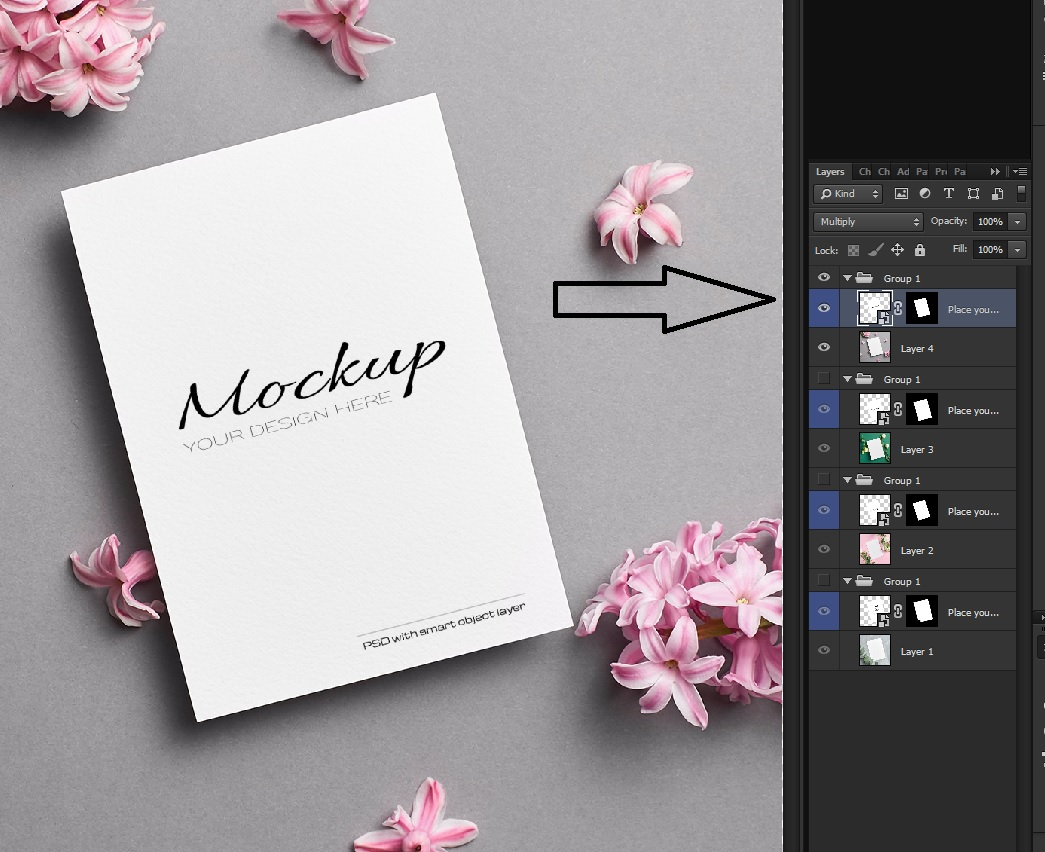Filter layers by pixel layer icon

pyautogui.click(x=901, y=194)
